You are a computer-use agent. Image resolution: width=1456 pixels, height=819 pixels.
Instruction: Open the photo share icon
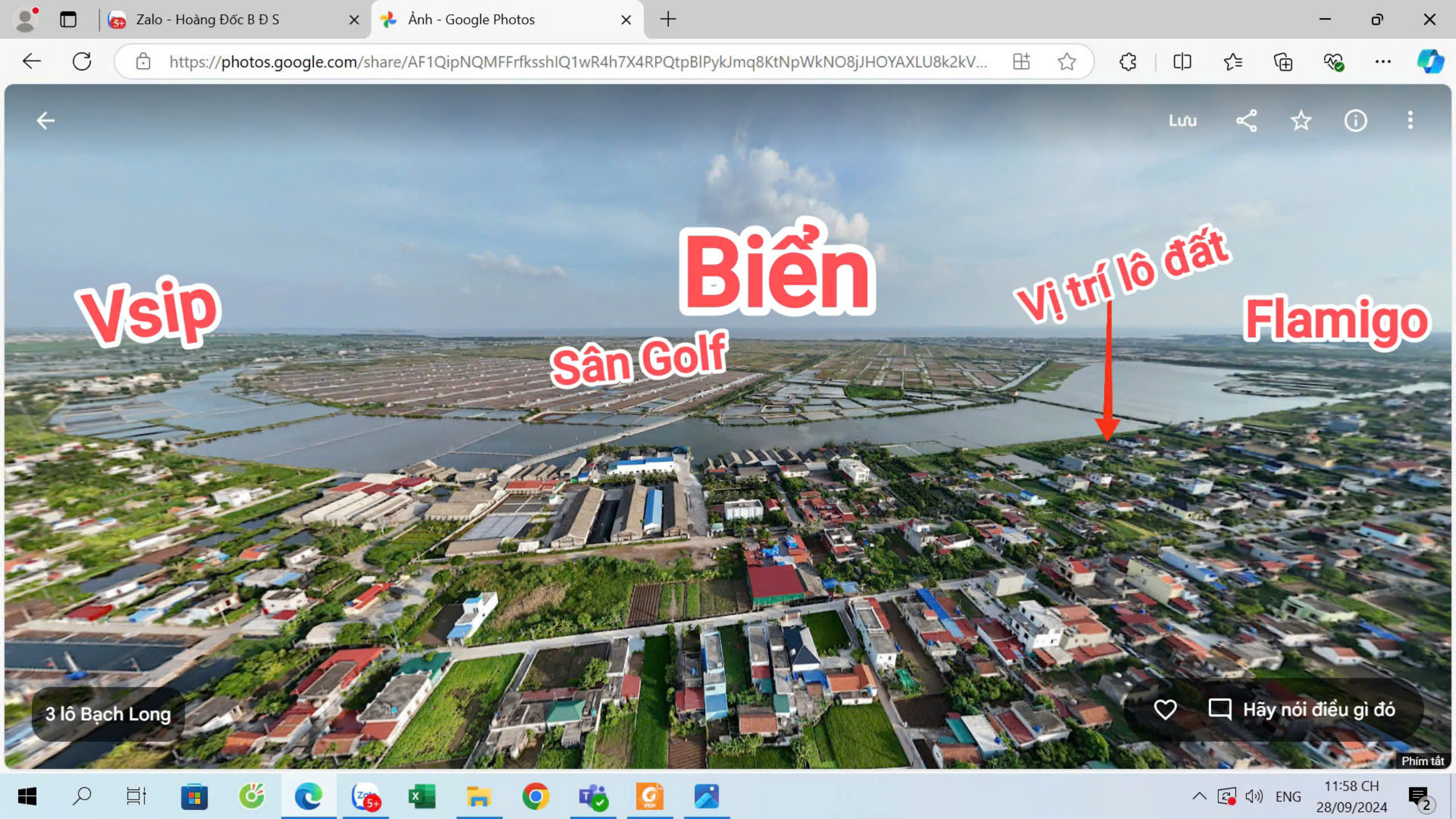pyautogui.click(x=1246, y=121)
